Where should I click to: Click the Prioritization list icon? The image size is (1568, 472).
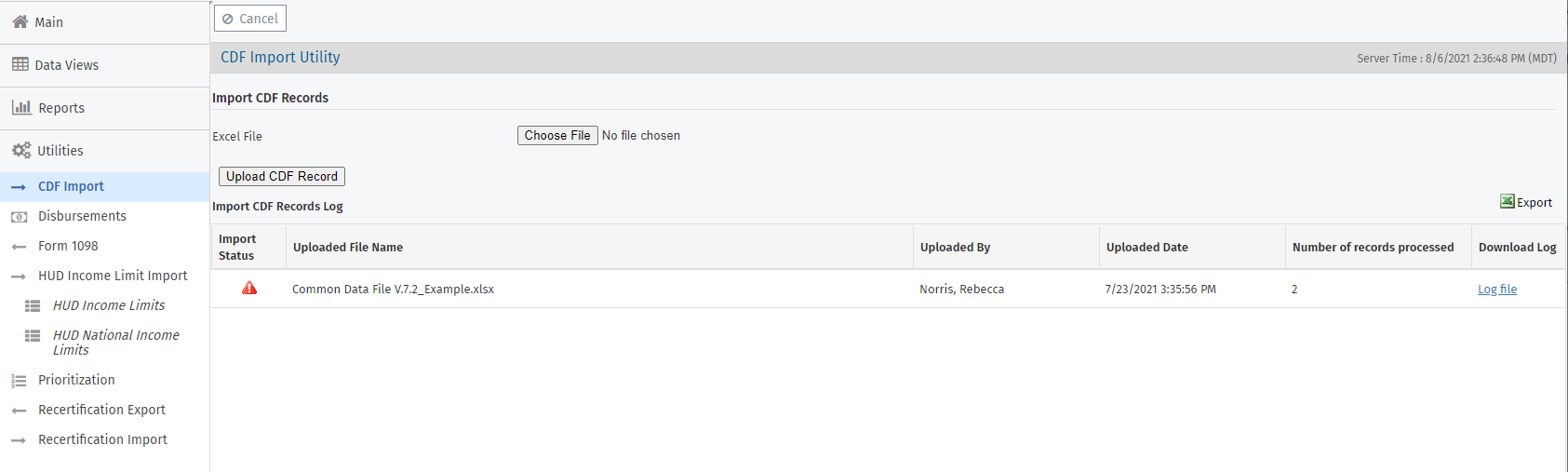pos(19,381)
